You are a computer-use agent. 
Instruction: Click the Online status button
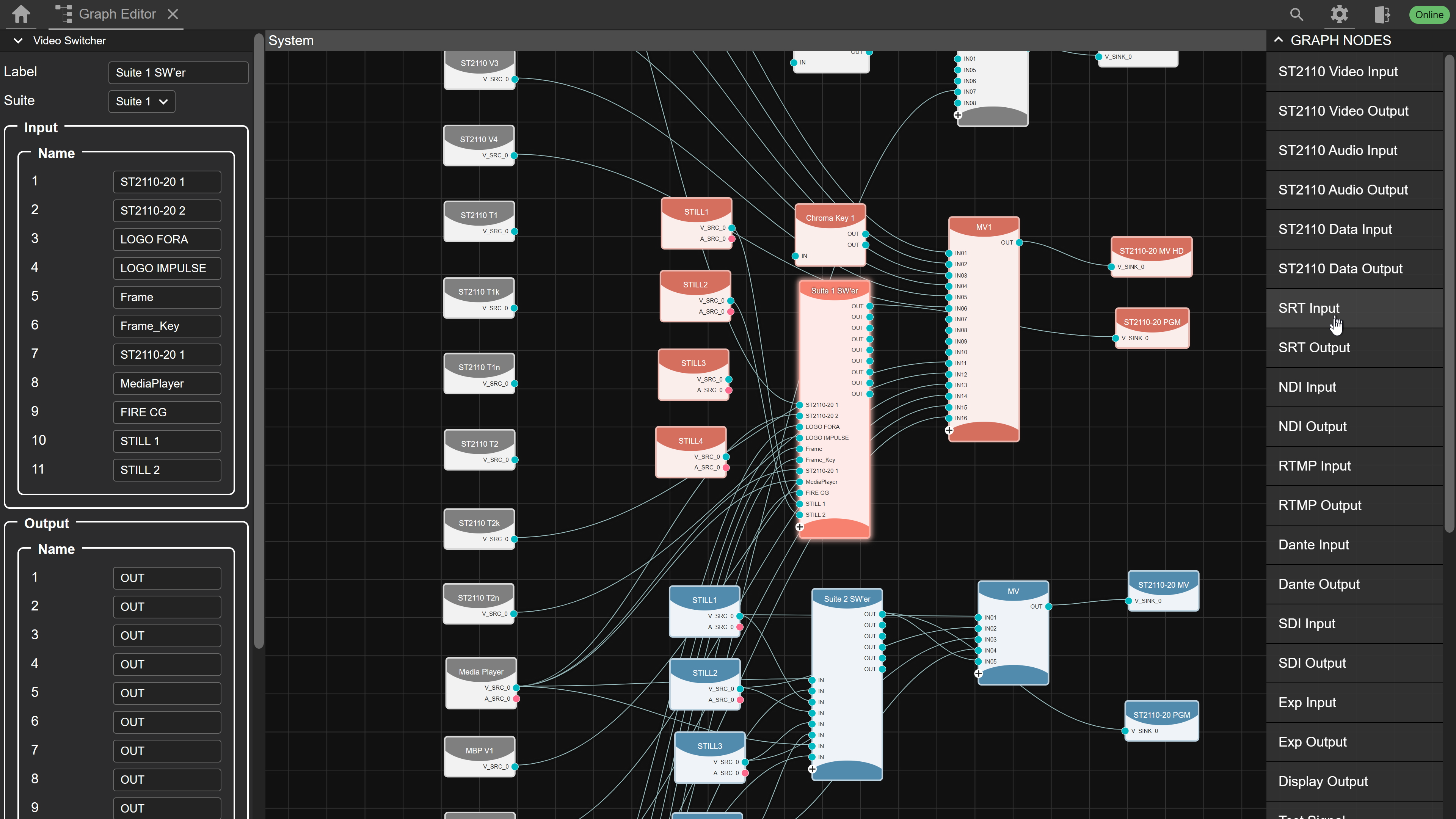[x=1429, y=15]
